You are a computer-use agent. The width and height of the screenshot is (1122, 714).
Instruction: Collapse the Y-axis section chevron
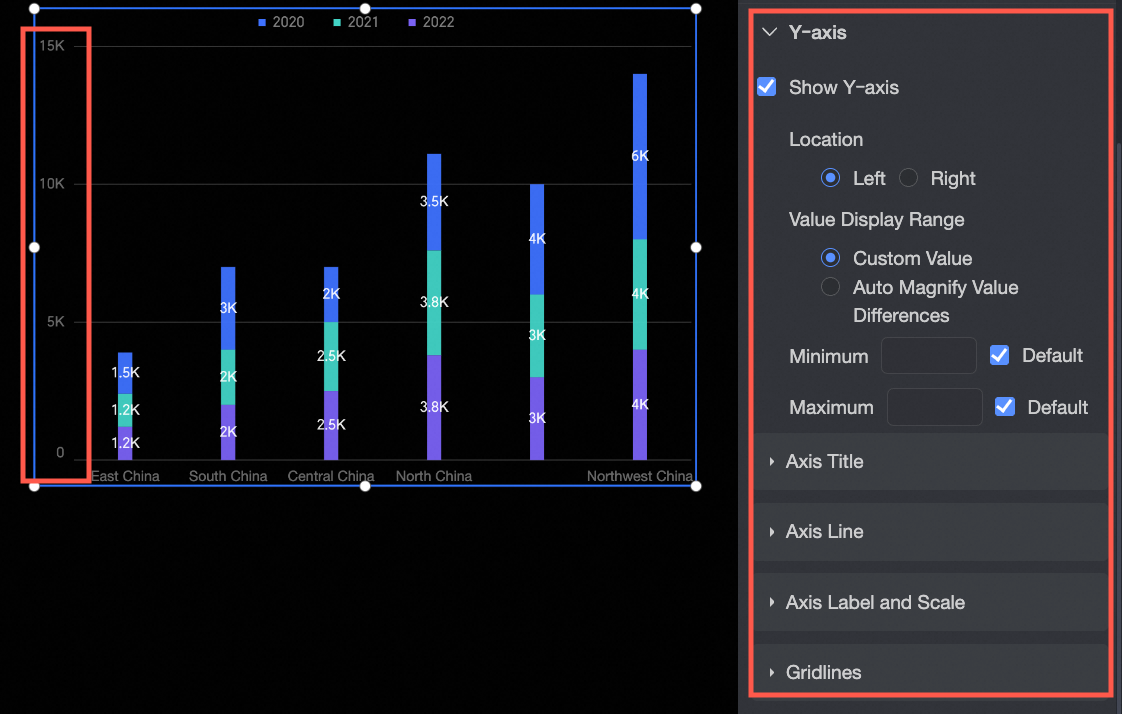click(770, 32)
